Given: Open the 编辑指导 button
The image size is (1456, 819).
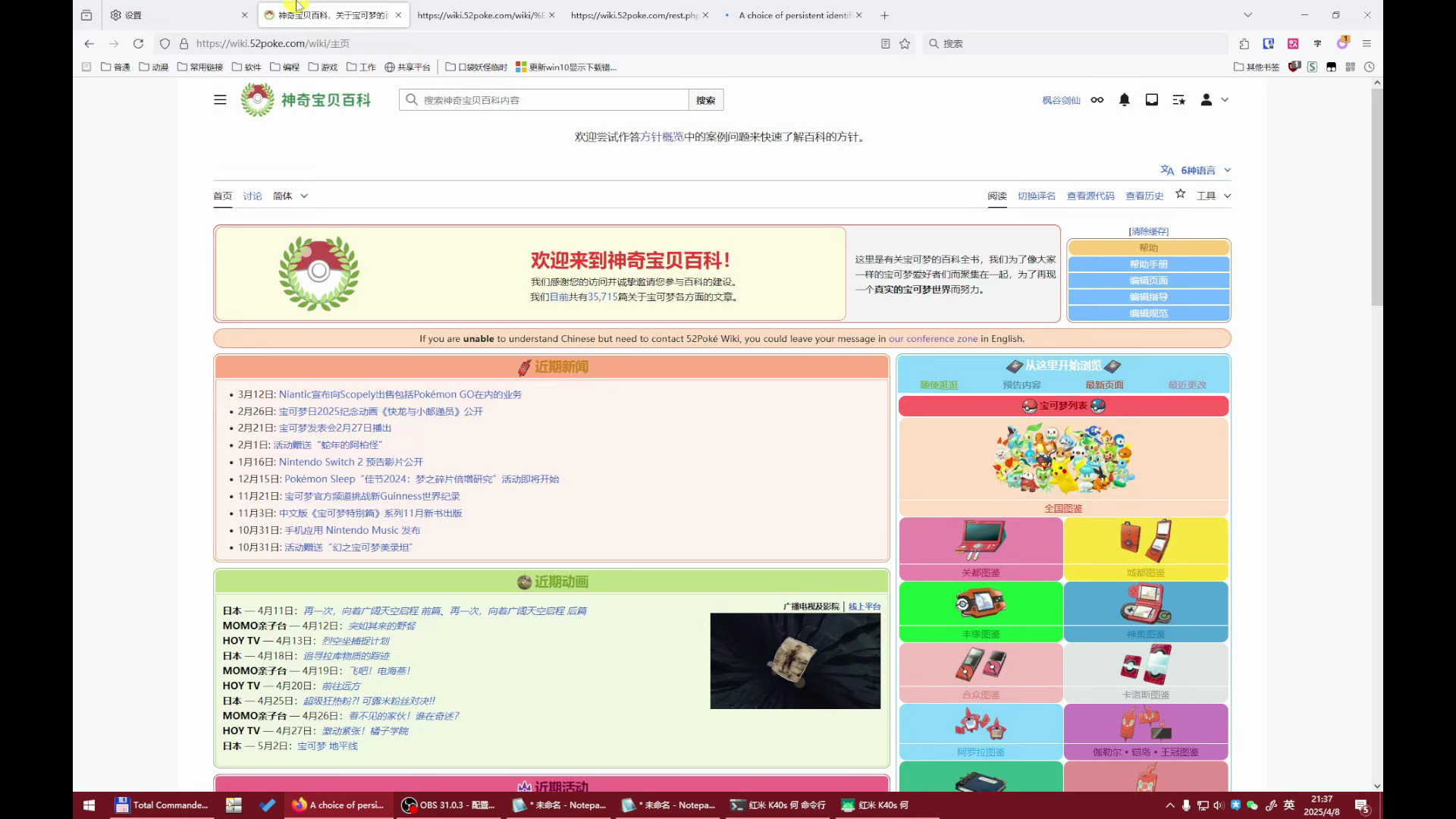Looking at the screenshot, I should coord(1149,297).
